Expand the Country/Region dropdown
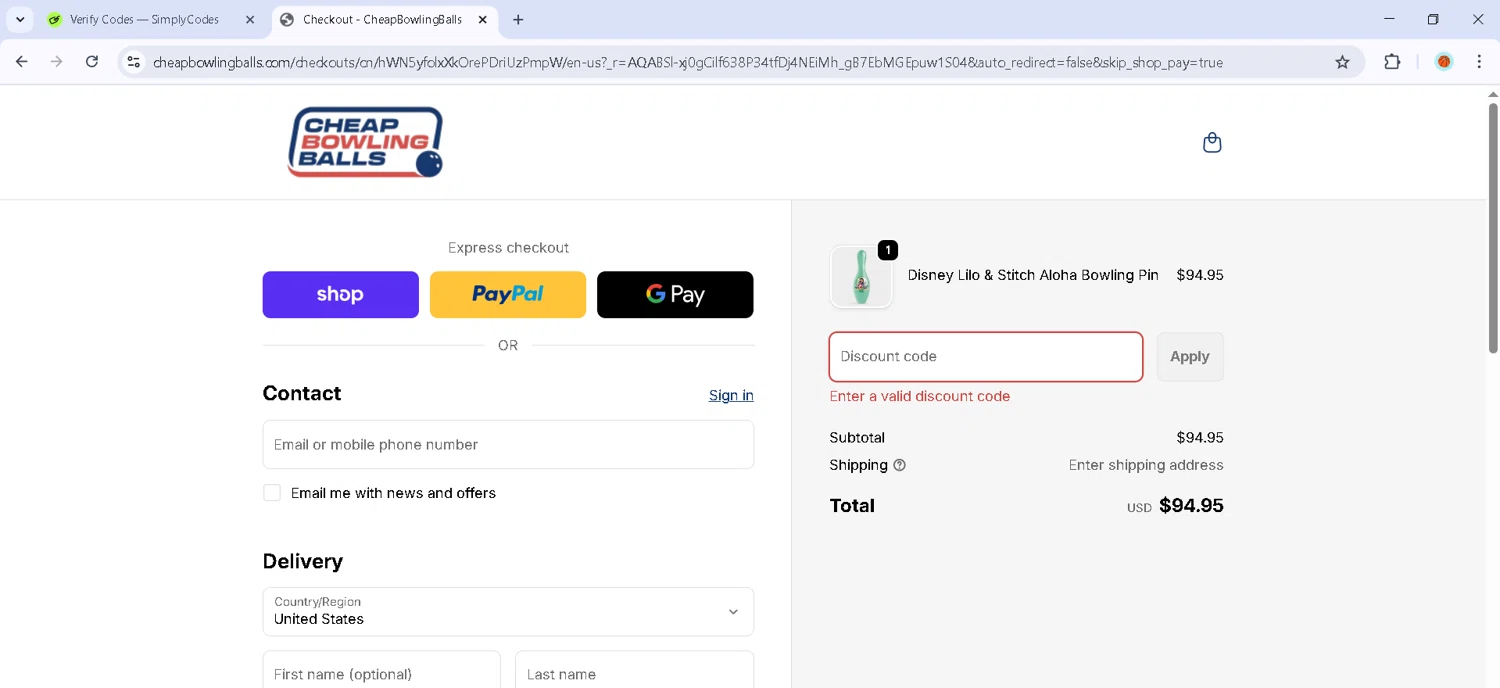 coord(508,611)
